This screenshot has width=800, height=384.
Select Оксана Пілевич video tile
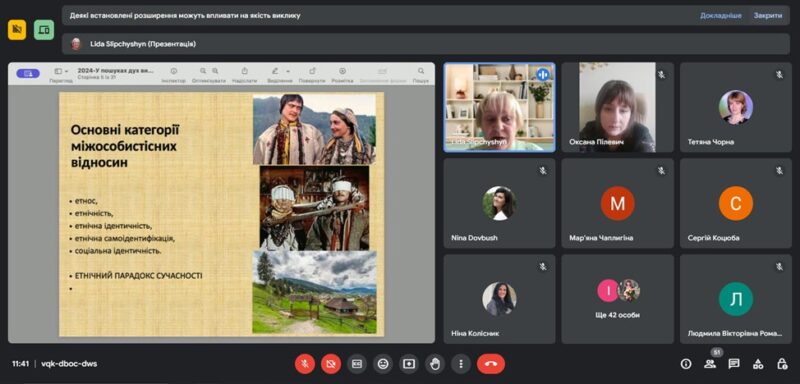pyautogui.click(x=618, y=107)
